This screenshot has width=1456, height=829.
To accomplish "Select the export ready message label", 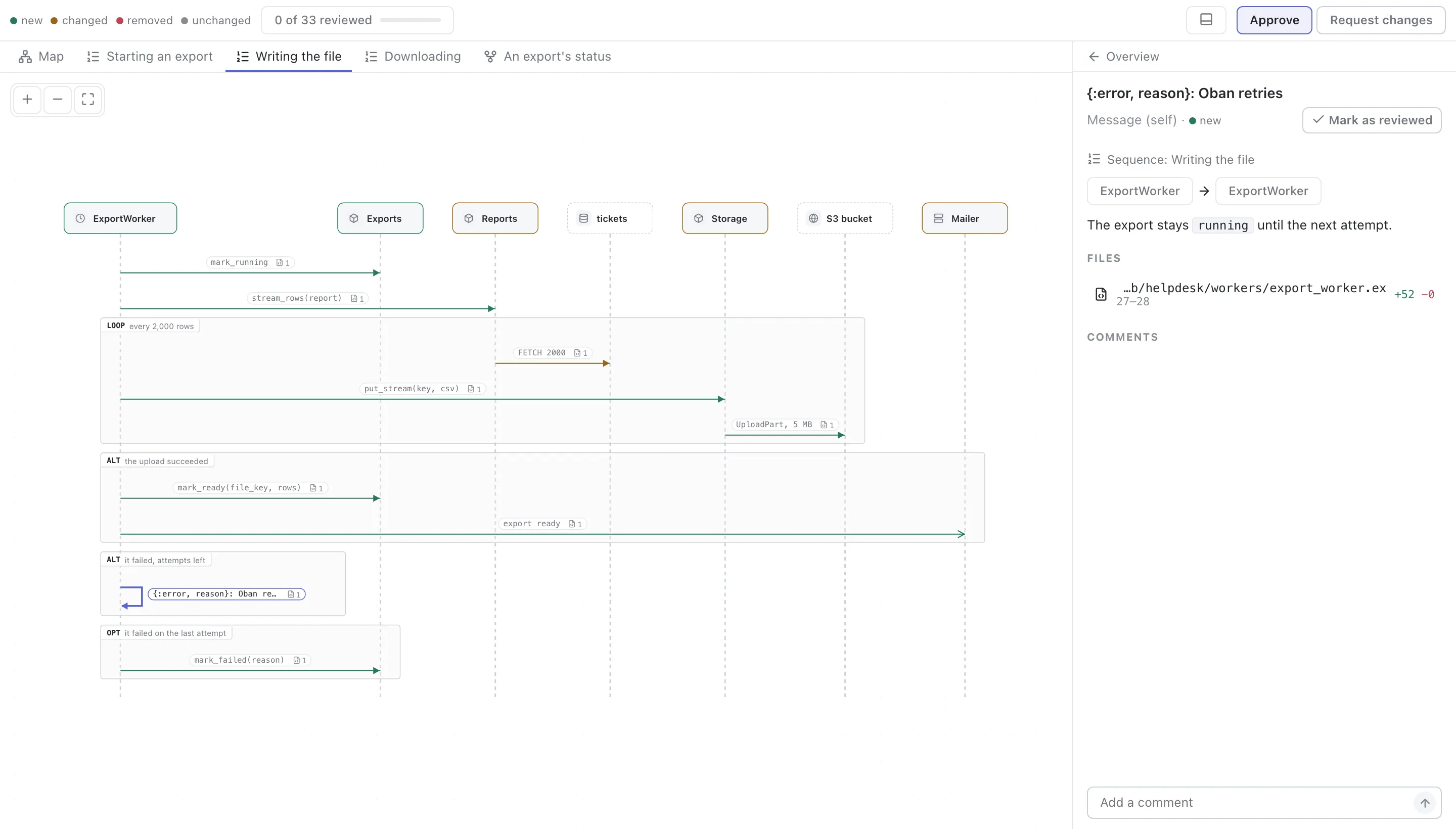I will (542, 524).
